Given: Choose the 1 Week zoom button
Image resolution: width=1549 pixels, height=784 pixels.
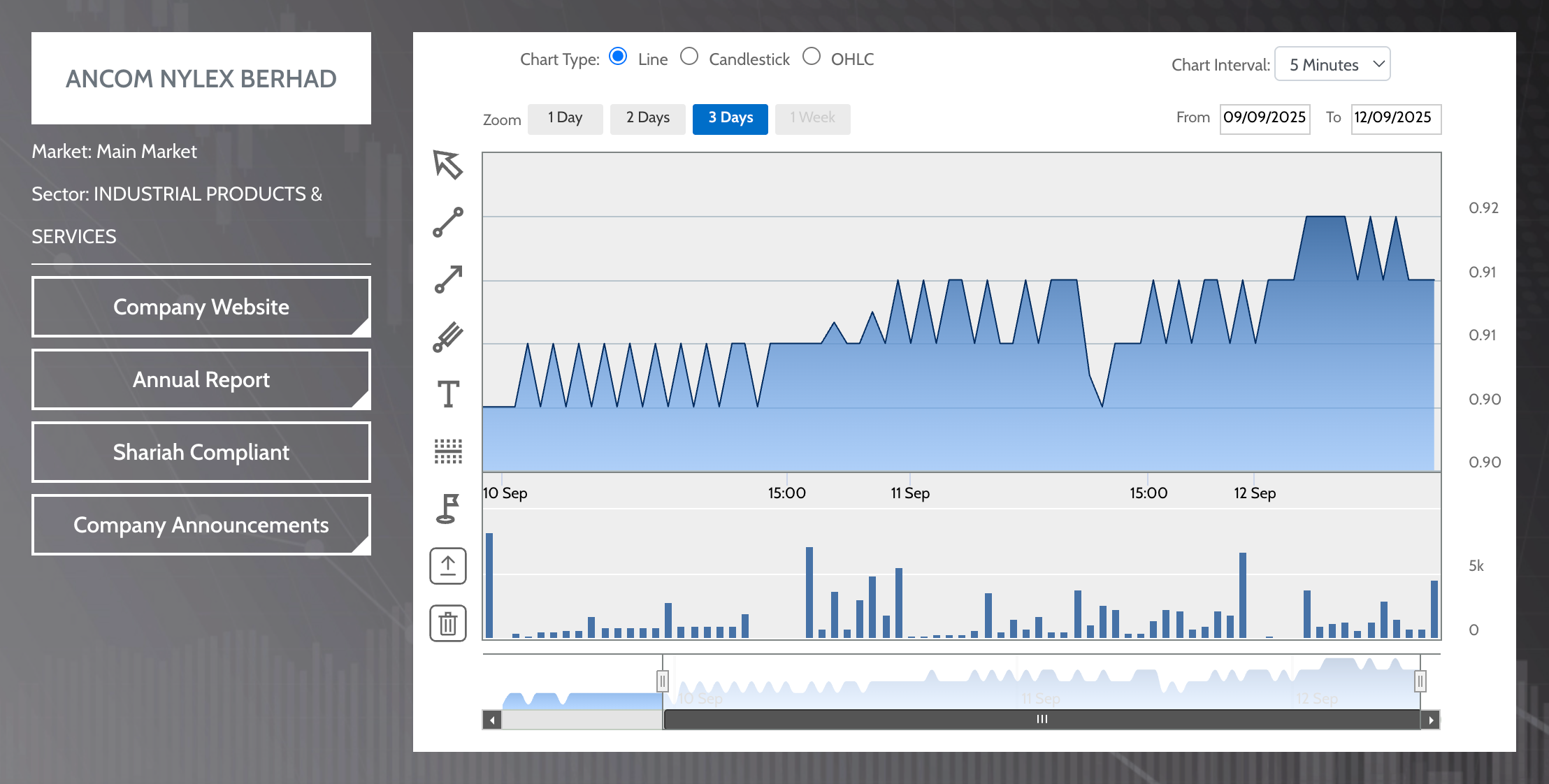Looking at the screenshot, I should 813,118.
